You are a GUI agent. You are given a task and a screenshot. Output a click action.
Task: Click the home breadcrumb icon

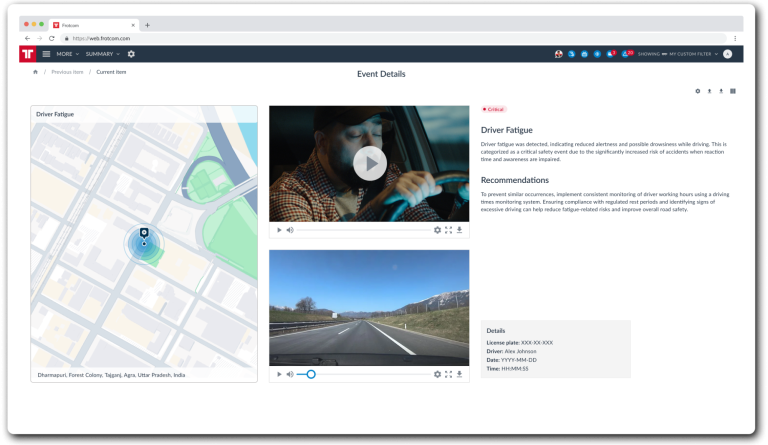click(36, 72)
